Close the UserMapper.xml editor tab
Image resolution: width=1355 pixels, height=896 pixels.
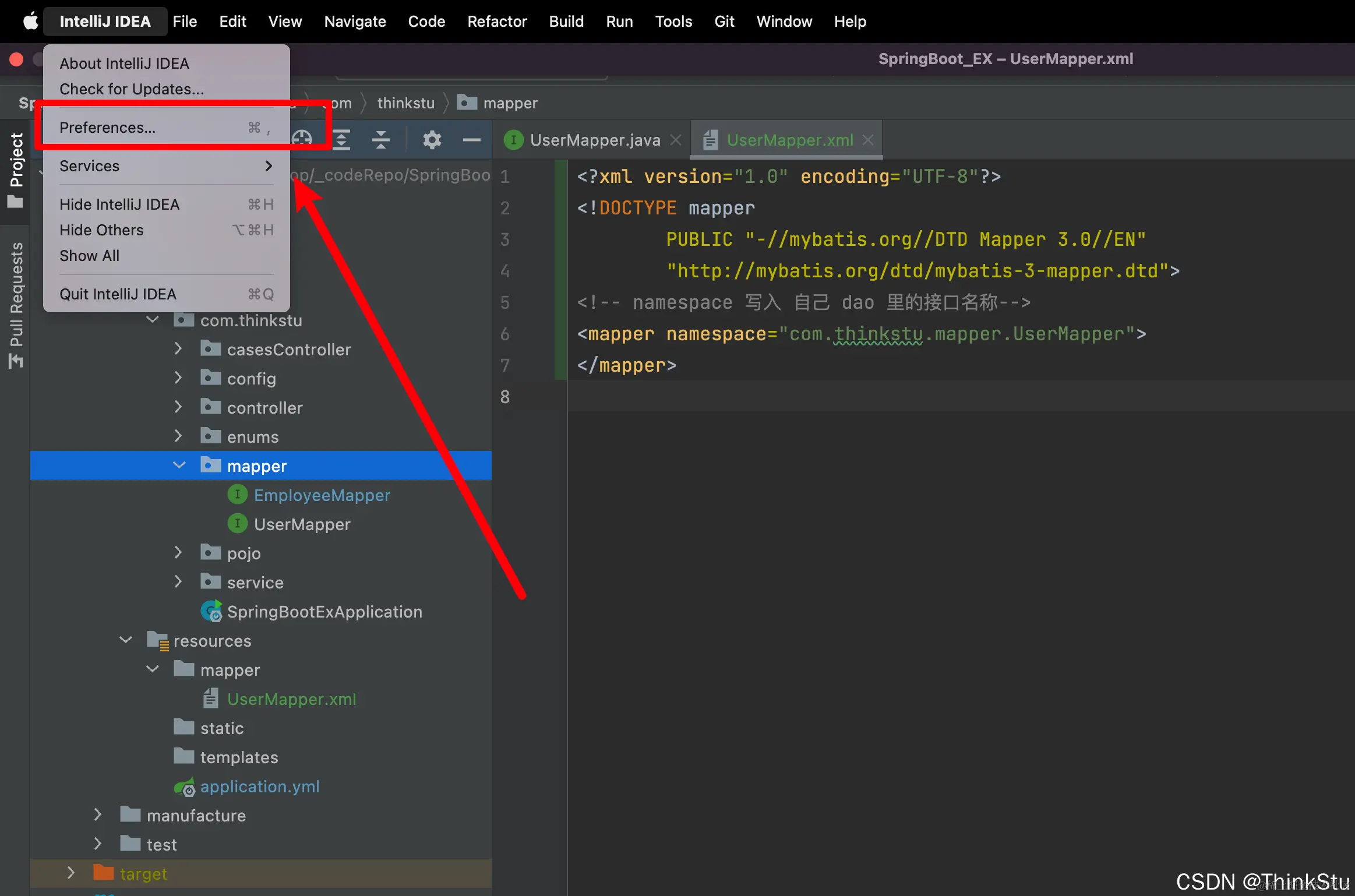click(x=868, y=140)
